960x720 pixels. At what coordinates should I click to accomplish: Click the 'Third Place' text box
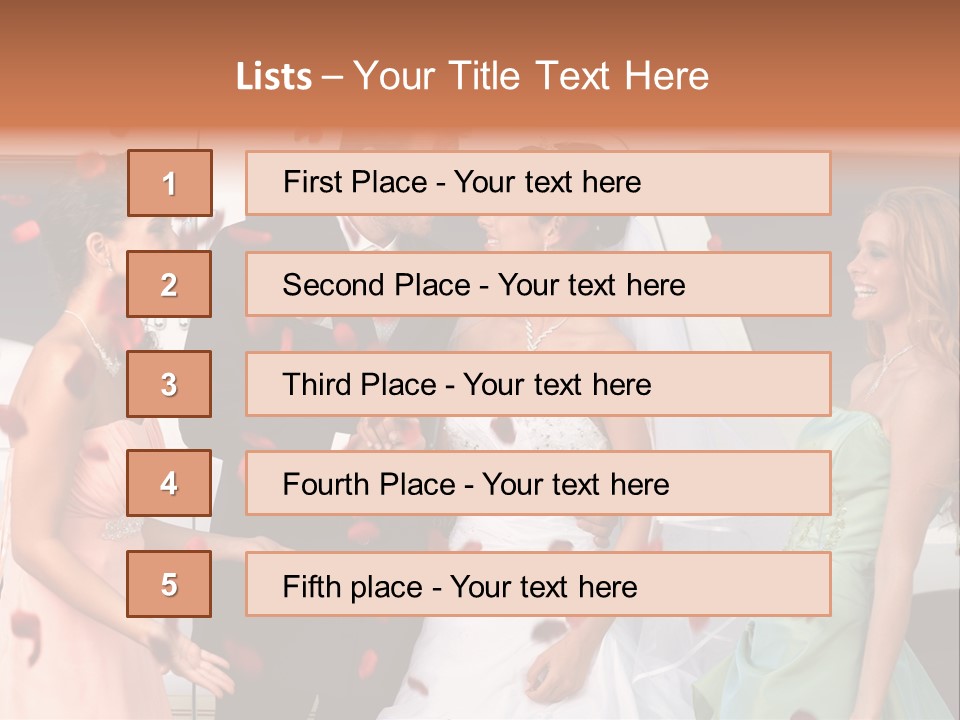(538, 384)
